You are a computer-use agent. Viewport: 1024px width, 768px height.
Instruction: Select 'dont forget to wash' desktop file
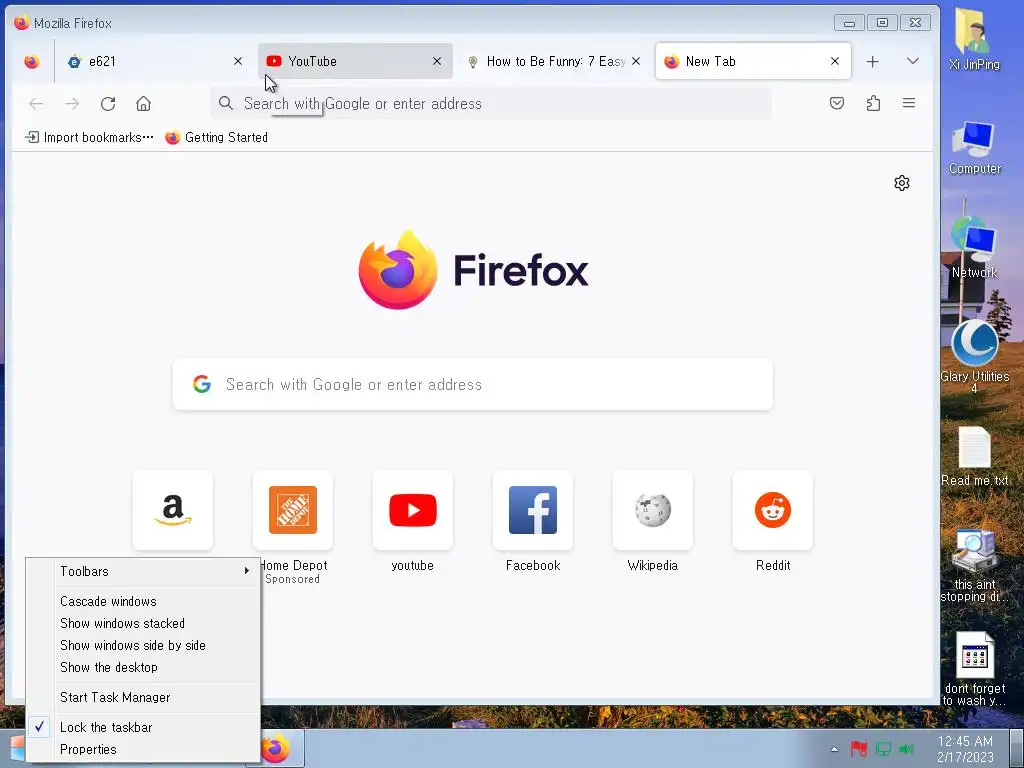click(974, 669)
